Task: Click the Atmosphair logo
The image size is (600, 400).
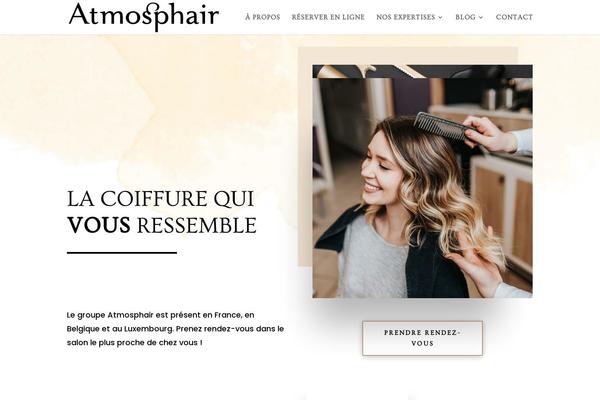Action: point(144,17)
